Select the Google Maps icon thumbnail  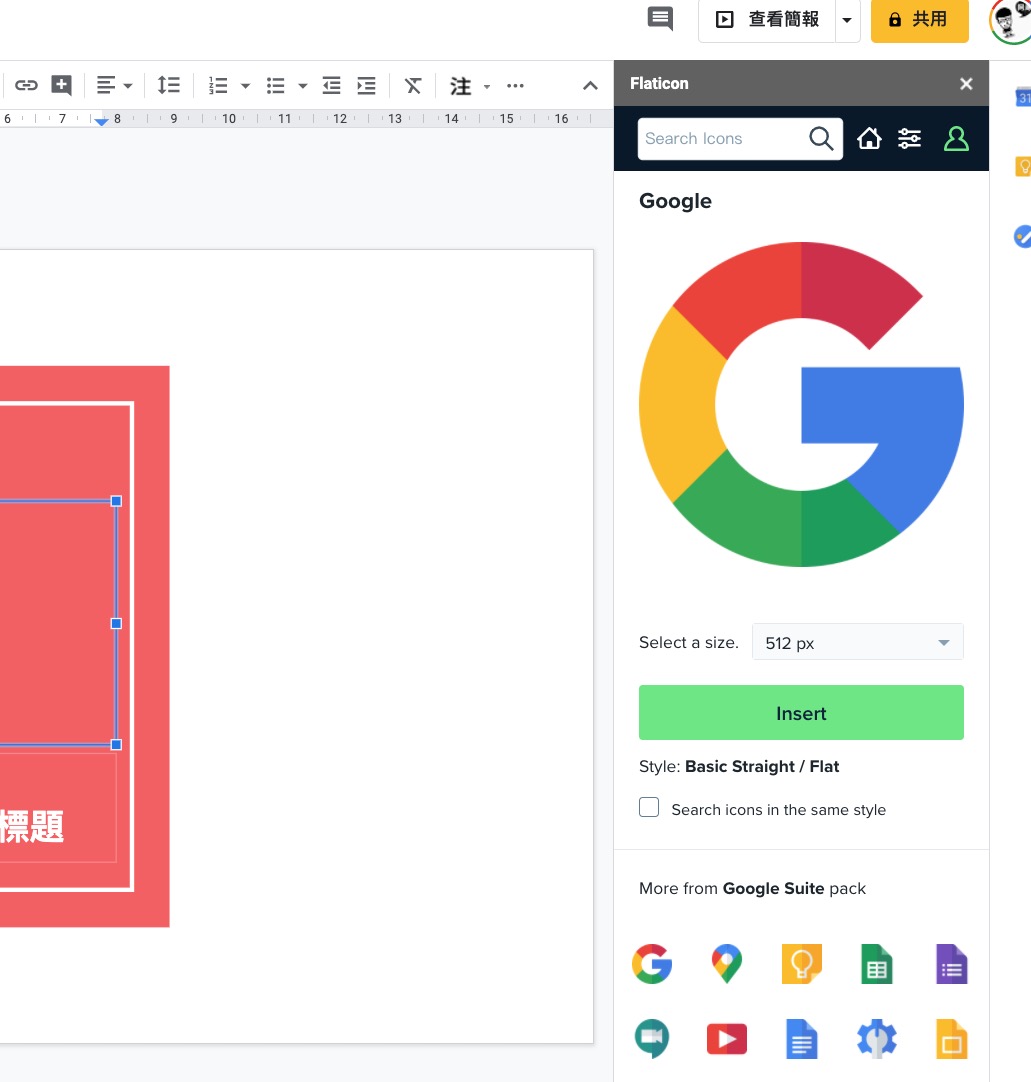(727, 964)
